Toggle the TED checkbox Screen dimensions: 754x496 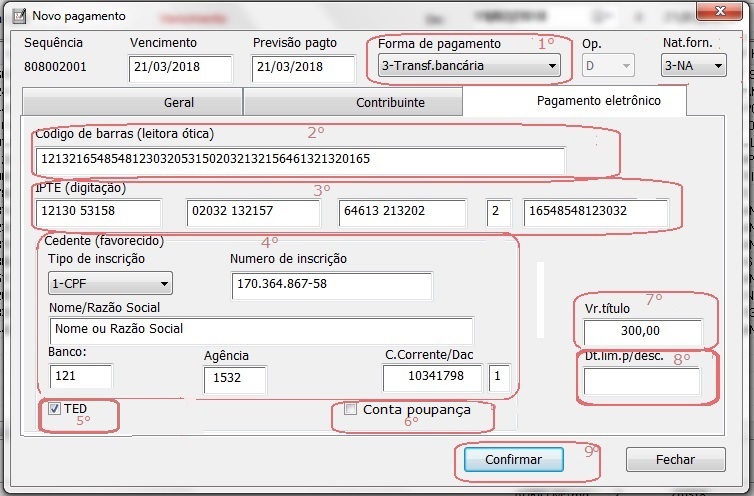click(54, 409)
